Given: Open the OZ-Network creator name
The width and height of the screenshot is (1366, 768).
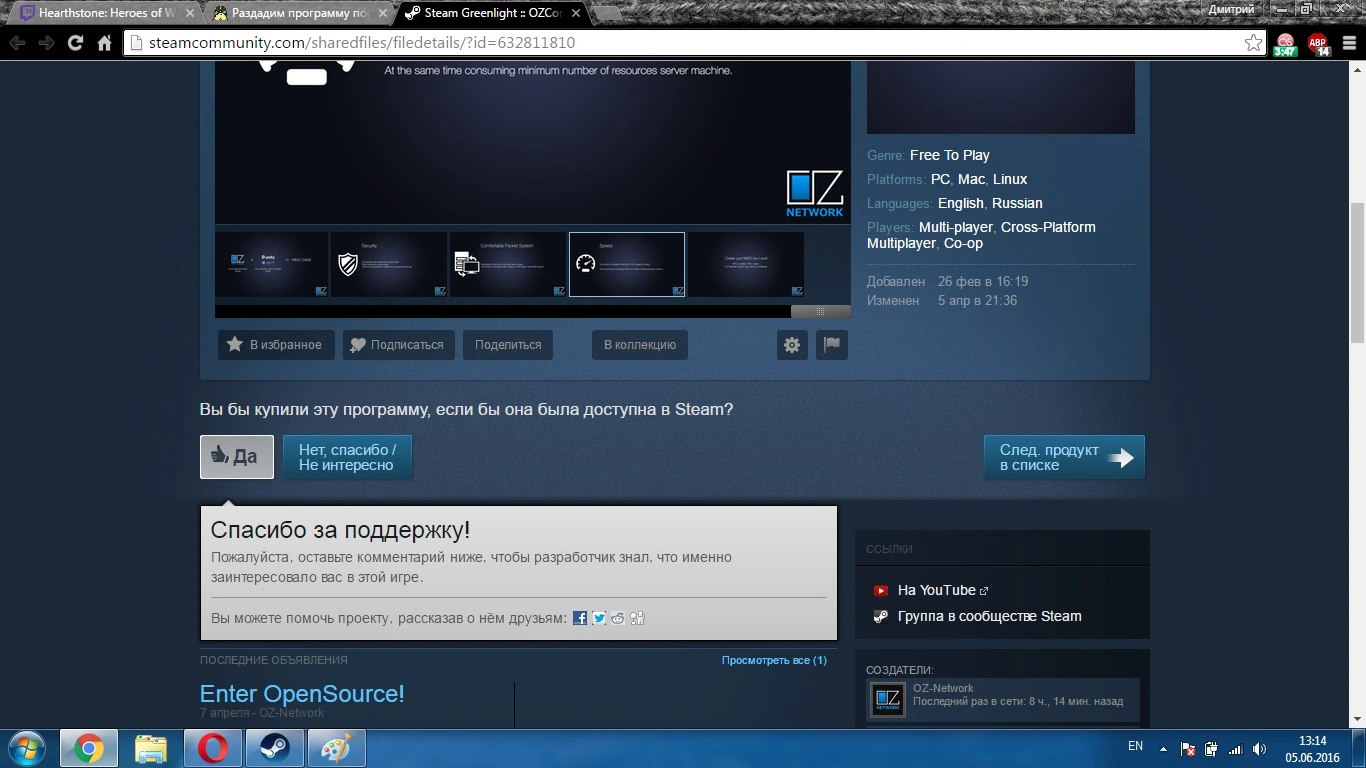Looking at the screenshot, I should pyautogui.click(x=943, y=688).
